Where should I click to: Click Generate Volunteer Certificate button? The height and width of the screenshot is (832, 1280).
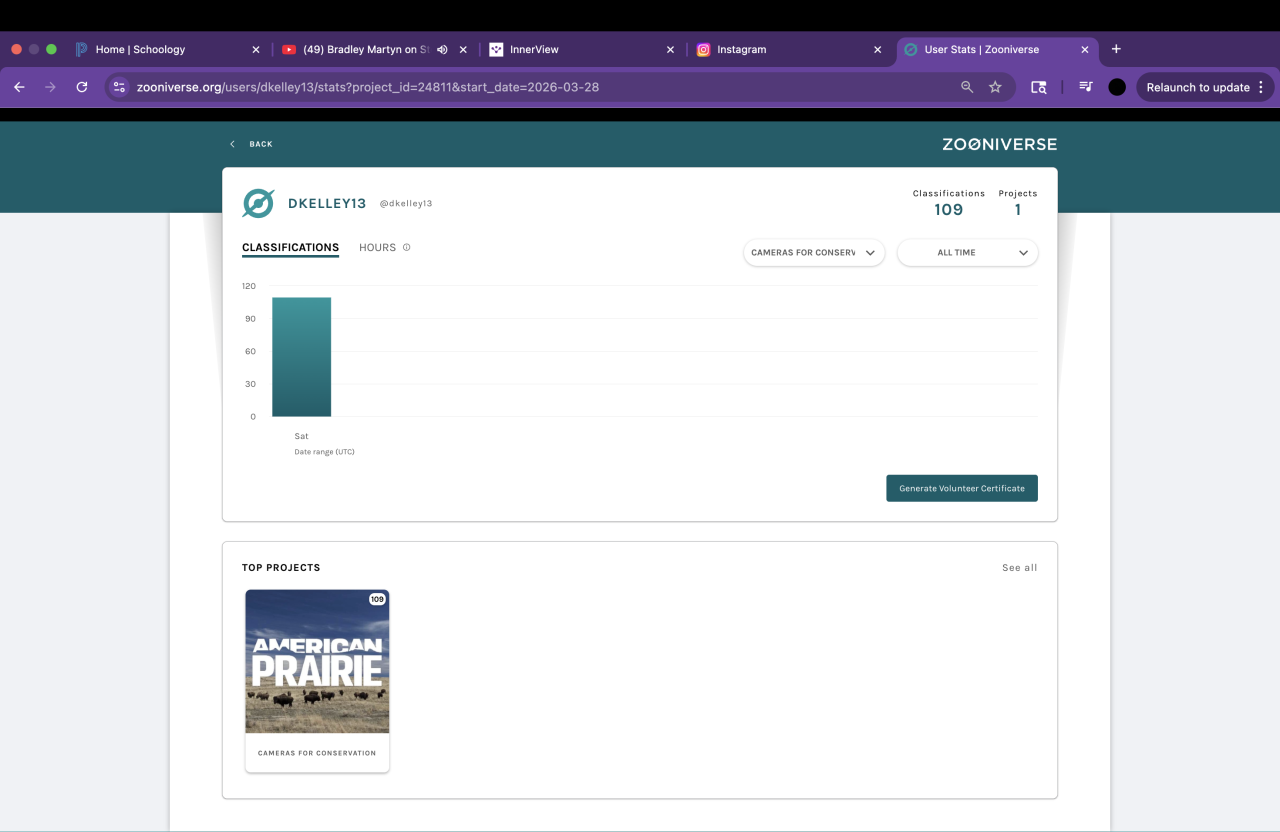point(962,488)
